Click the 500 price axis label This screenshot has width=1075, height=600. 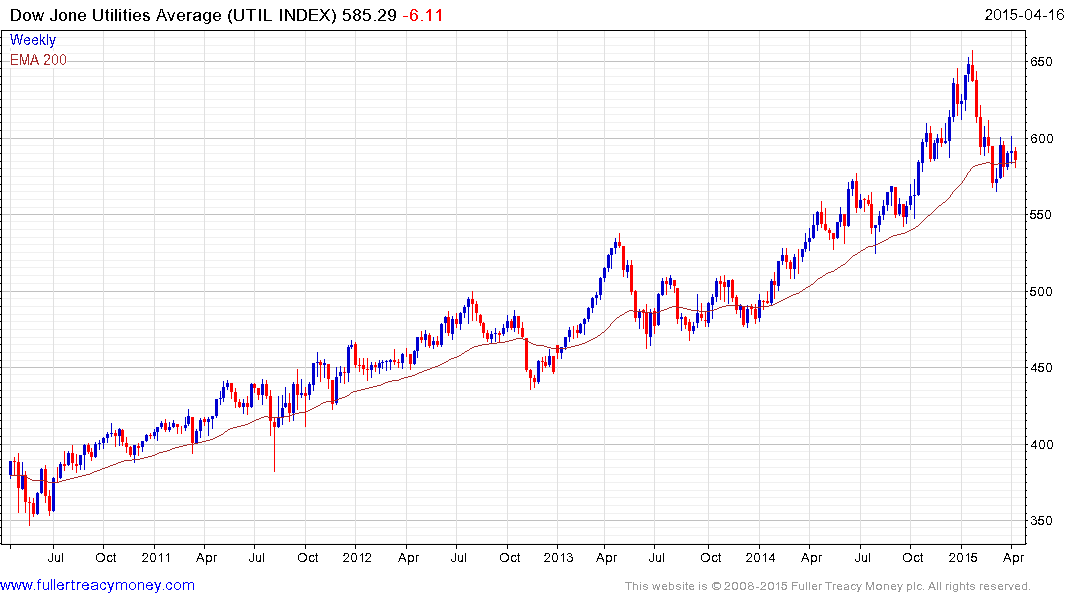[1043, 292]
